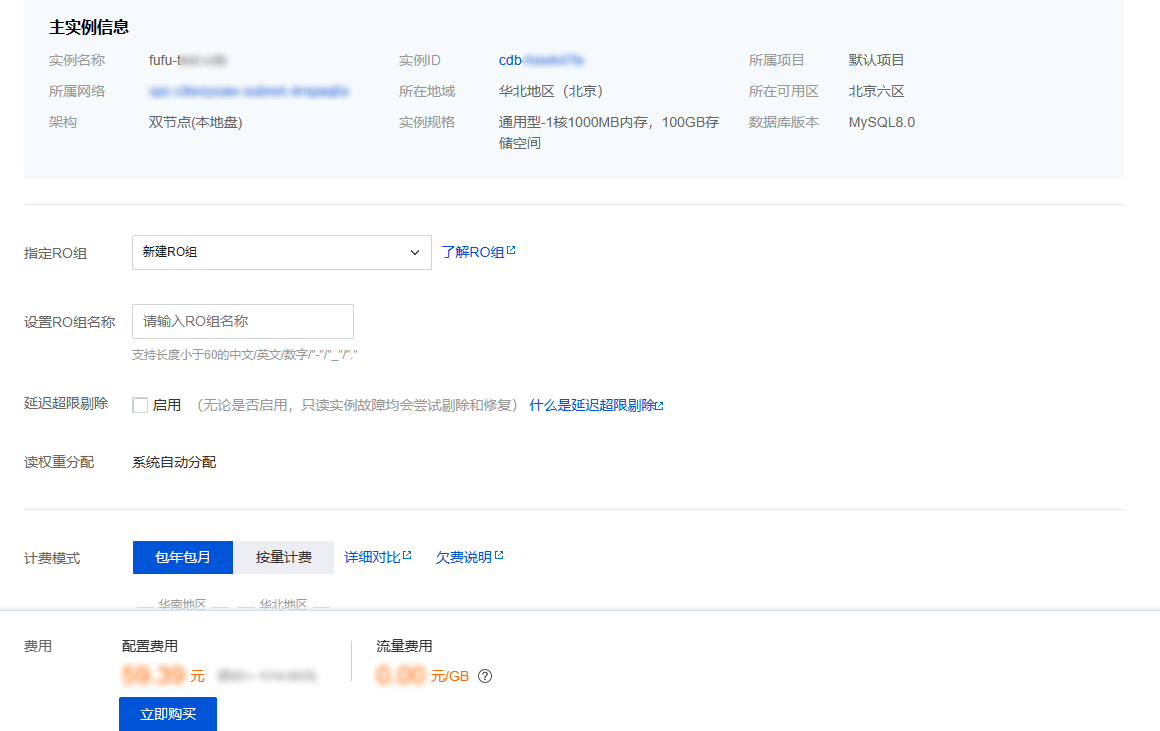Select 包年包月 billing mode
Screen dimensions: 1160x731
[183, 557]
